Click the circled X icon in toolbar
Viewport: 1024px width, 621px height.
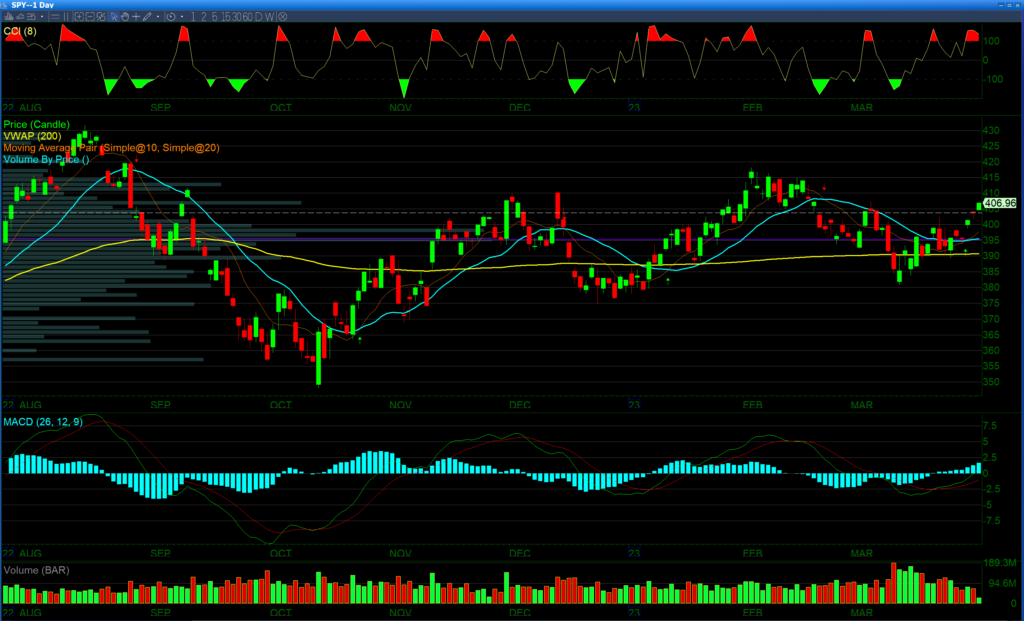click(x=282, y=17)
